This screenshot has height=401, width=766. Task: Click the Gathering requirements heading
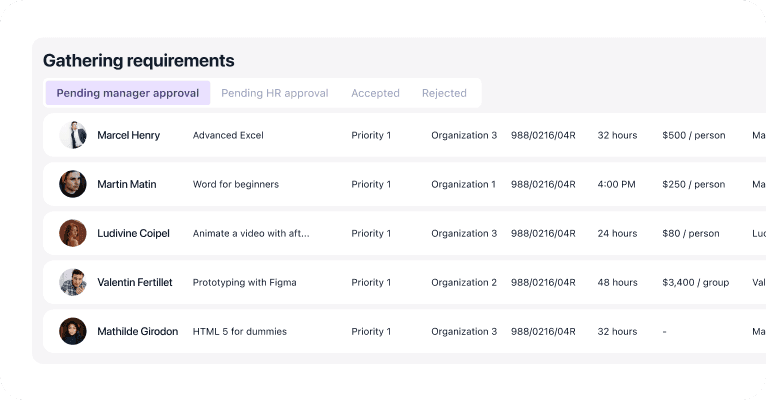(x=139, y=60)
